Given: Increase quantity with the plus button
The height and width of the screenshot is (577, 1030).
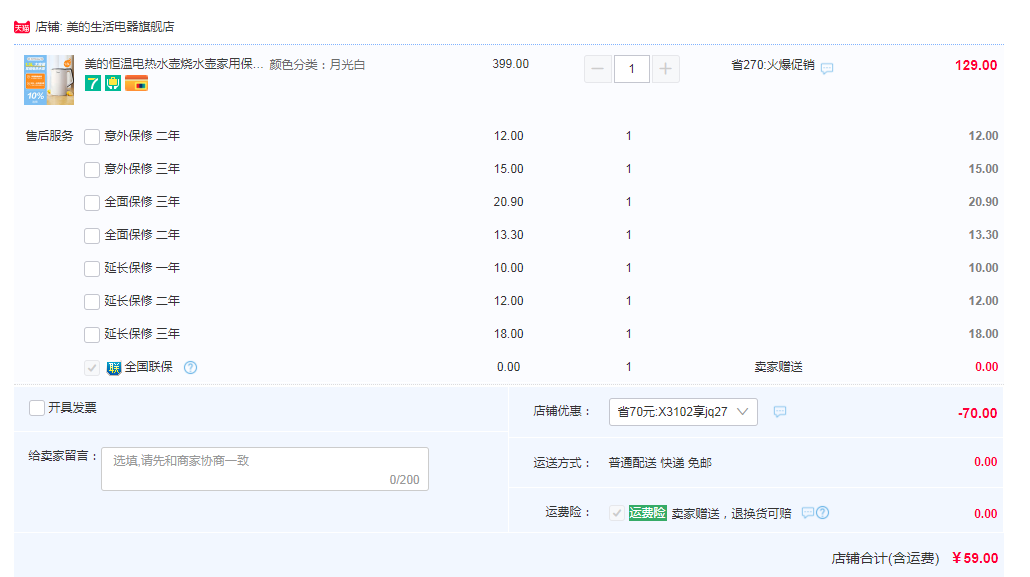Looking at the screenshot, I should click(665, 69).
